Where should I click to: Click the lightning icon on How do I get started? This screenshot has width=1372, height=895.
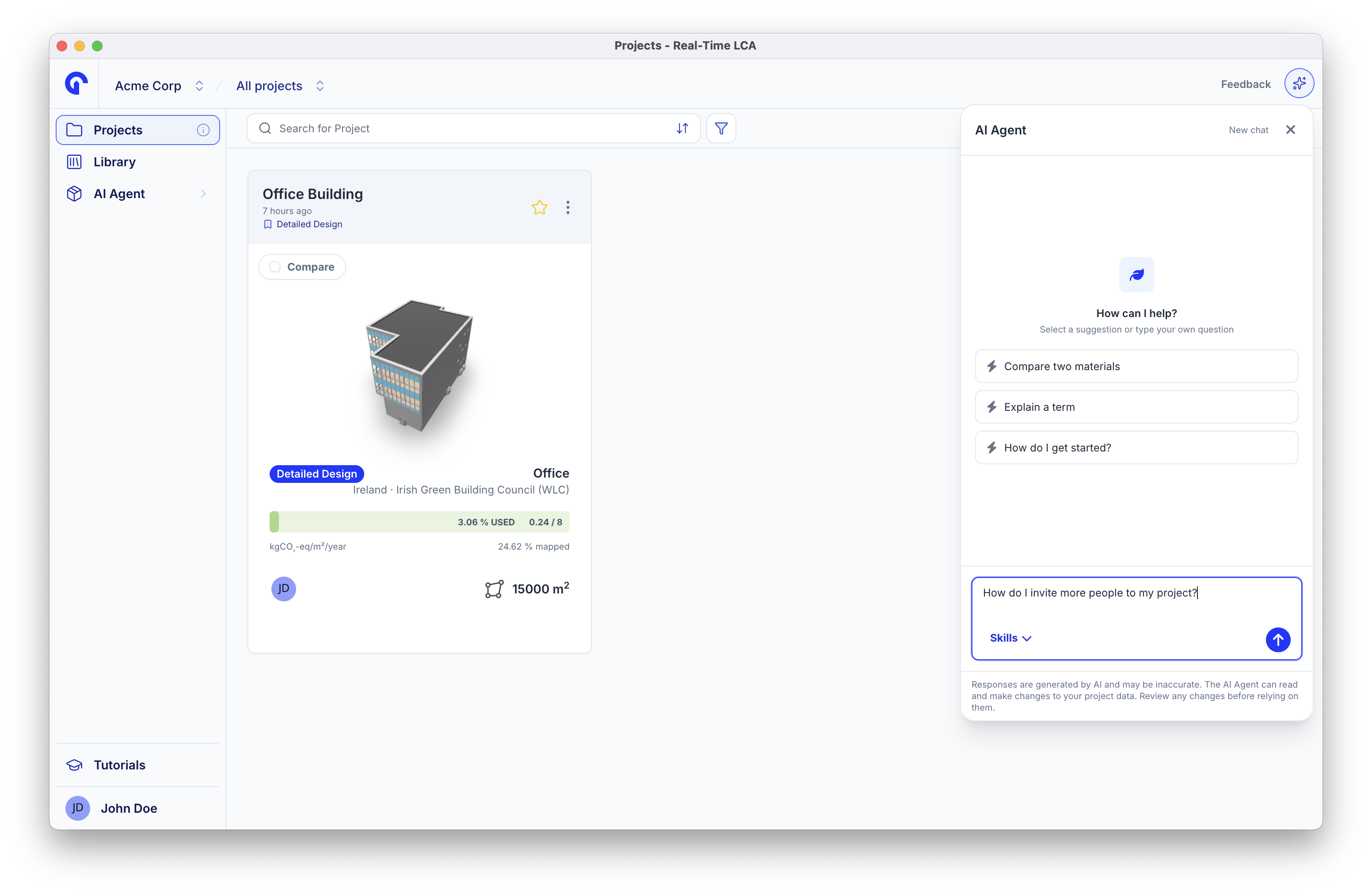pos(991,448)
